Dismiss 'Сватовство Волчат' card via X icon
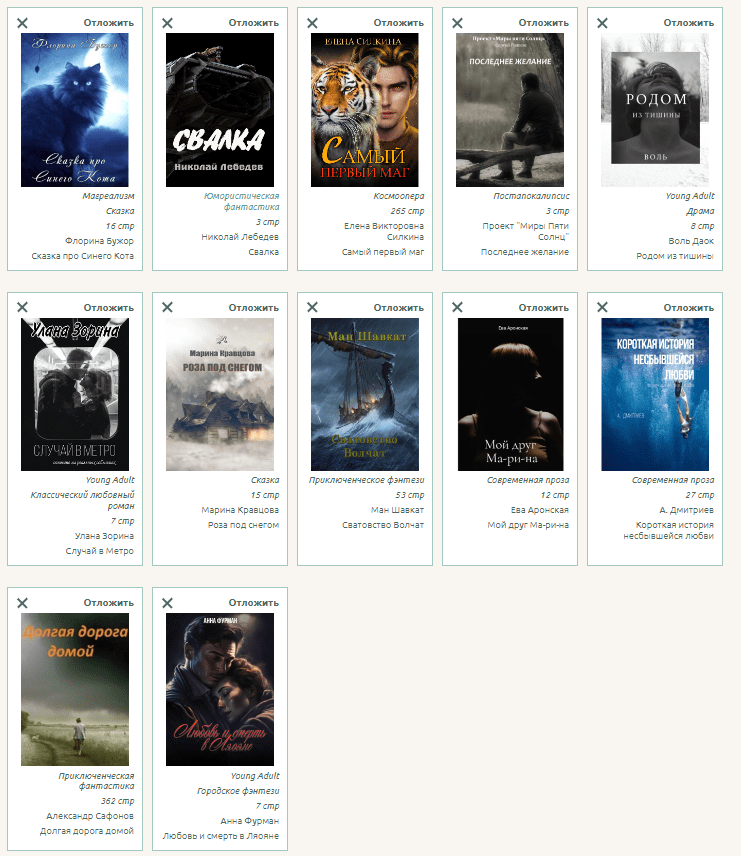This screenshot has width=741, height=856. click(313, 308)
